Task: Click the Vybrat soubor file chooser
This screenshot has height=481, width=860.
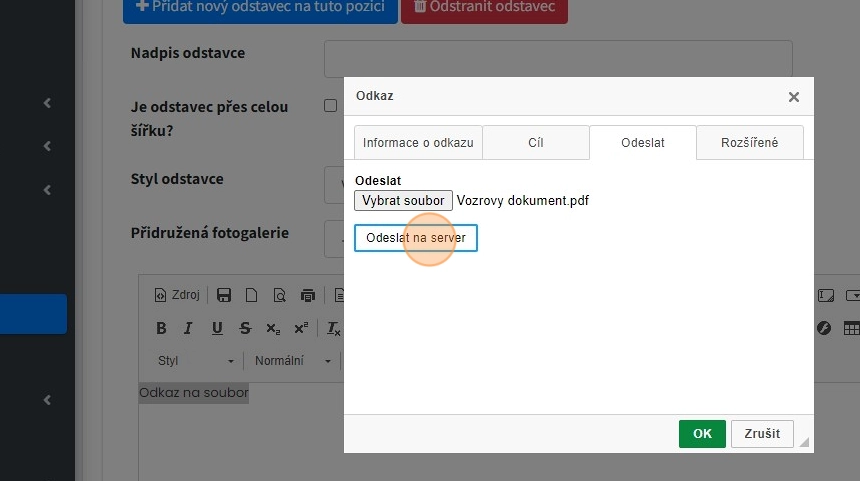Action: pos(403,200)
